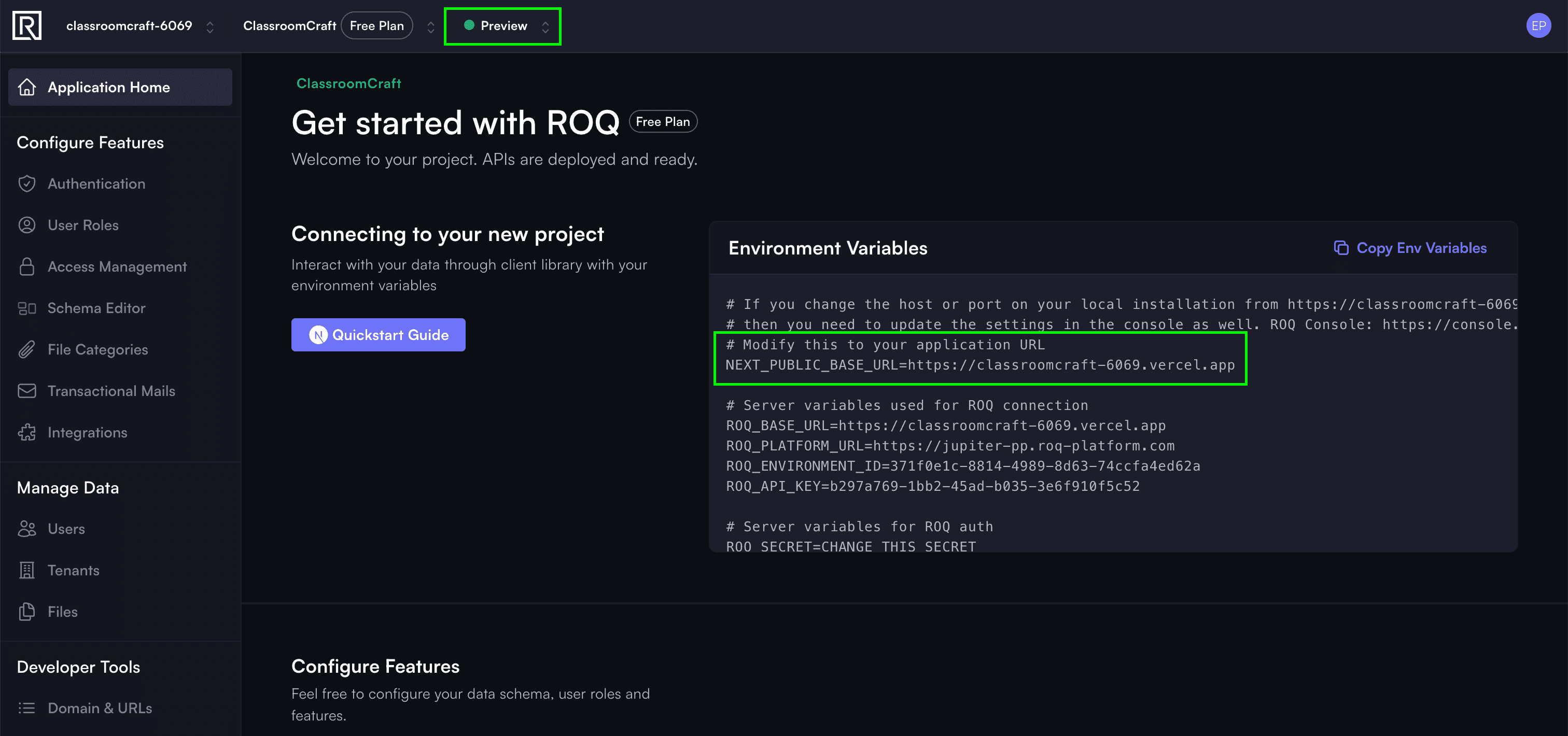Go to Authentication settings
Image resolution: width=1568 pixels, height=736 pixels.
click(x=120, y=183)
